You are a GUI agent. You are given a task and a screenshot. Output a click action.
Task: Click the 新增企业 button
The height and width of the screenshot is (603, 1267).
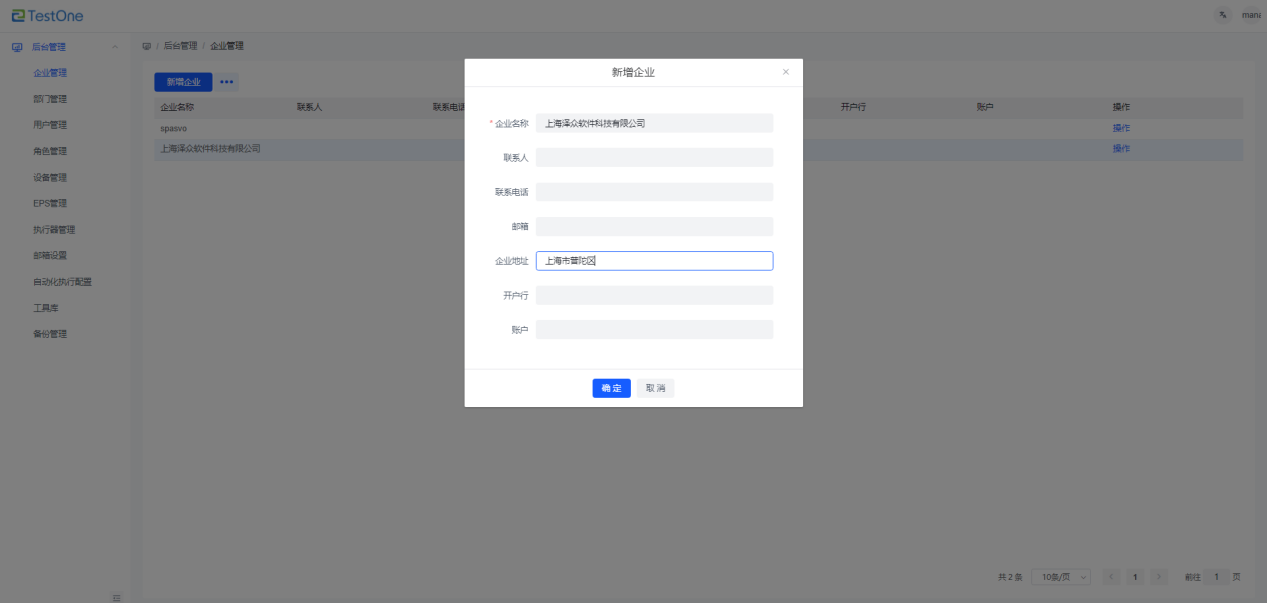pos(183,82)
